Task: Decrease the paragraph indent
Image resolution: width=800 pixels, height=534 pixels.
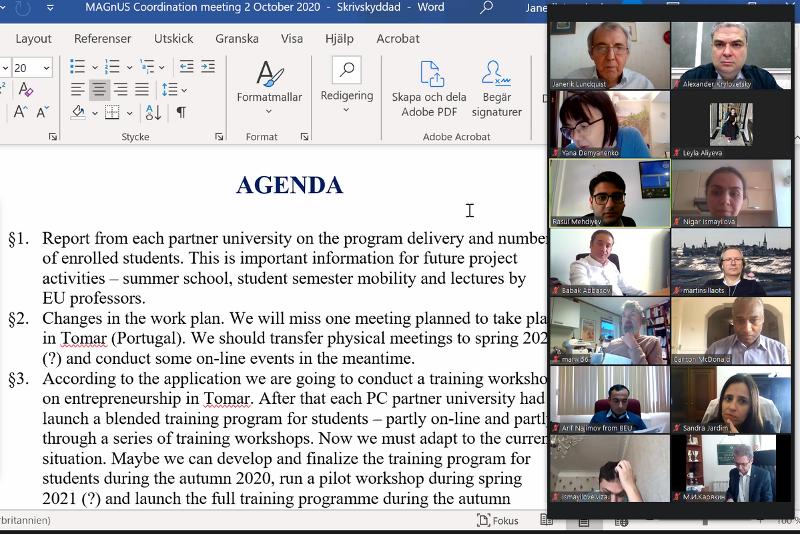Action: 186,67
